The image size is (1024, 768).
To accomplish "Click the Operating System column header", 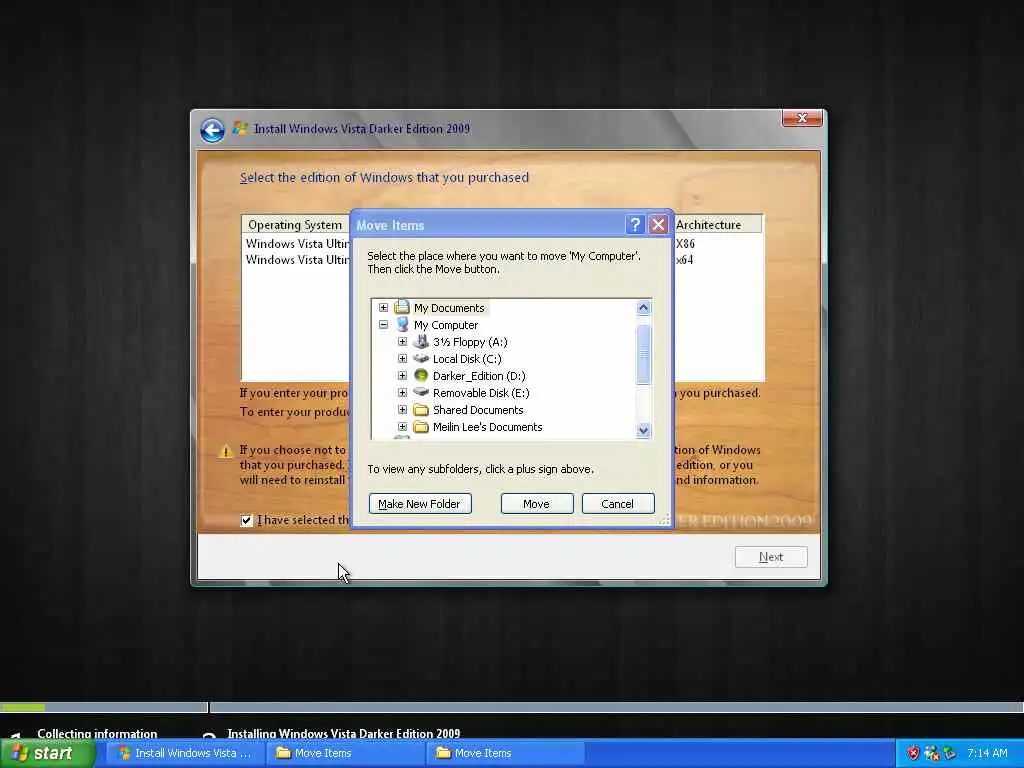I will pos(295,225).
